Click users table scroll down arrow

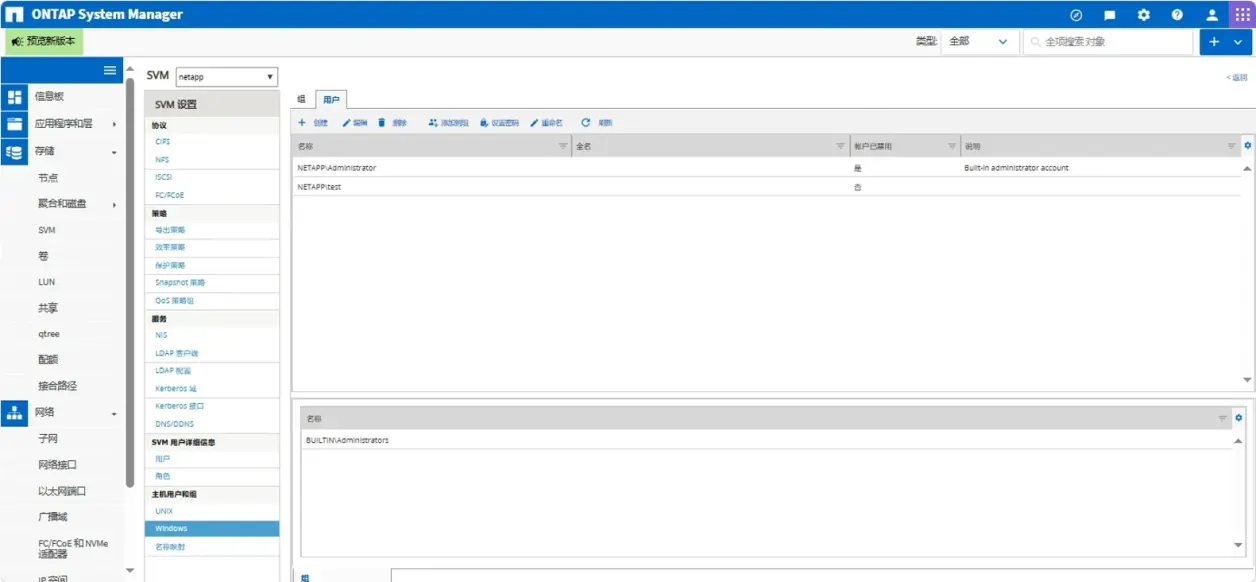pos(1247,380)
